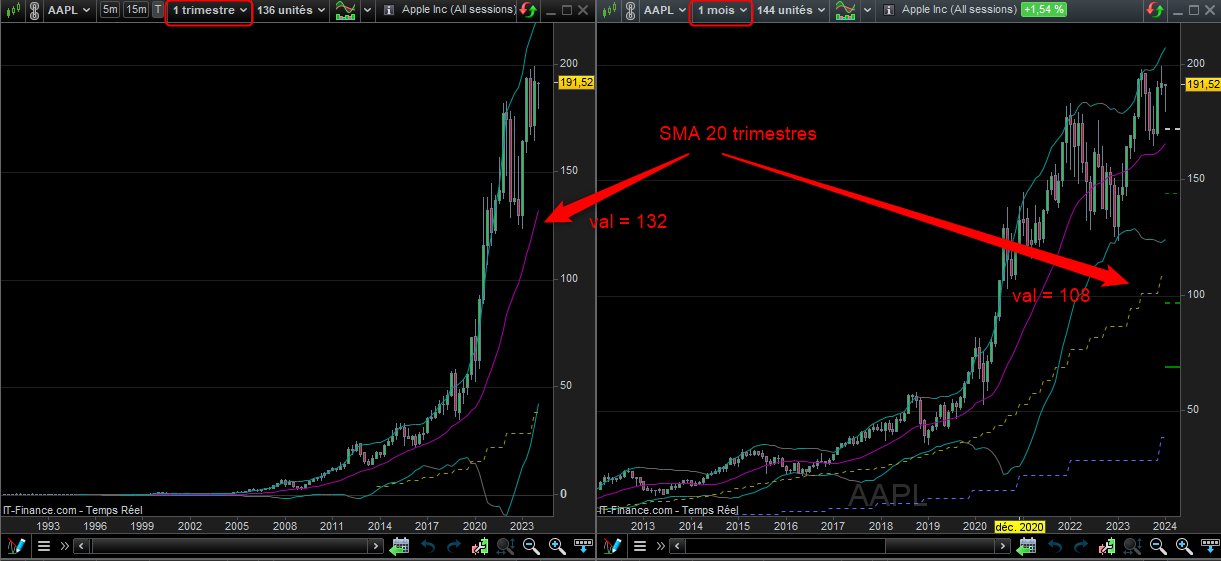Viewport: 1221px width, 561px height.
Task: Click redo arrow in right chart footer
Action: click(1081, 546)
